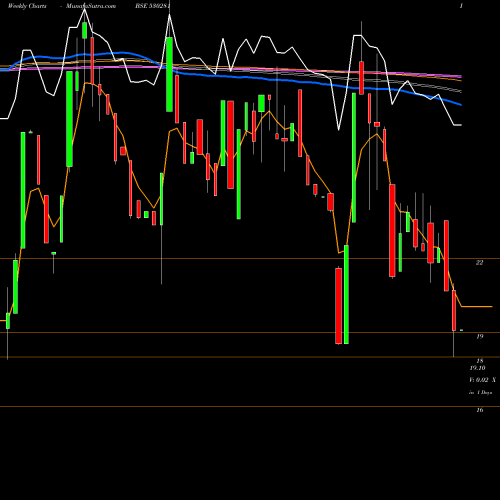This screenshot has width=500, height=500.
Task: Click the "in 1 Days" text
Action: pos(480,393)
